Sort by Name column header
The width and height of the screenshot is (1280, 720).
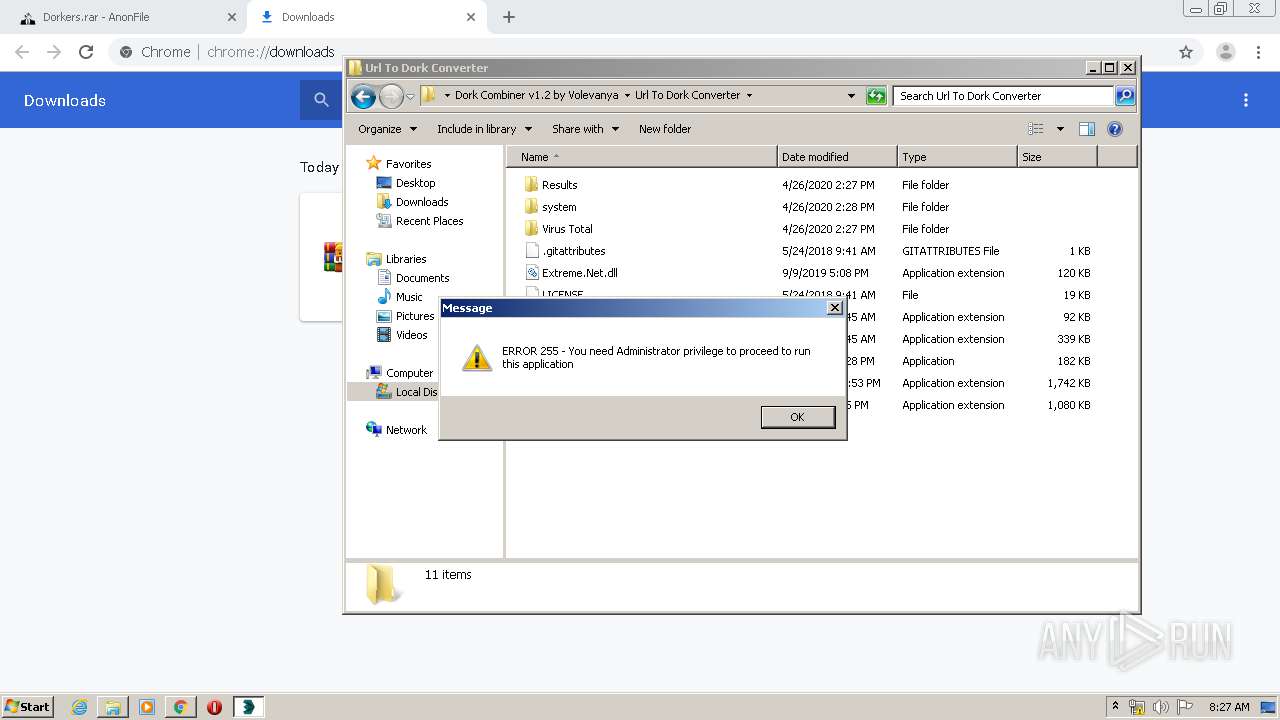tap(642, 157)
